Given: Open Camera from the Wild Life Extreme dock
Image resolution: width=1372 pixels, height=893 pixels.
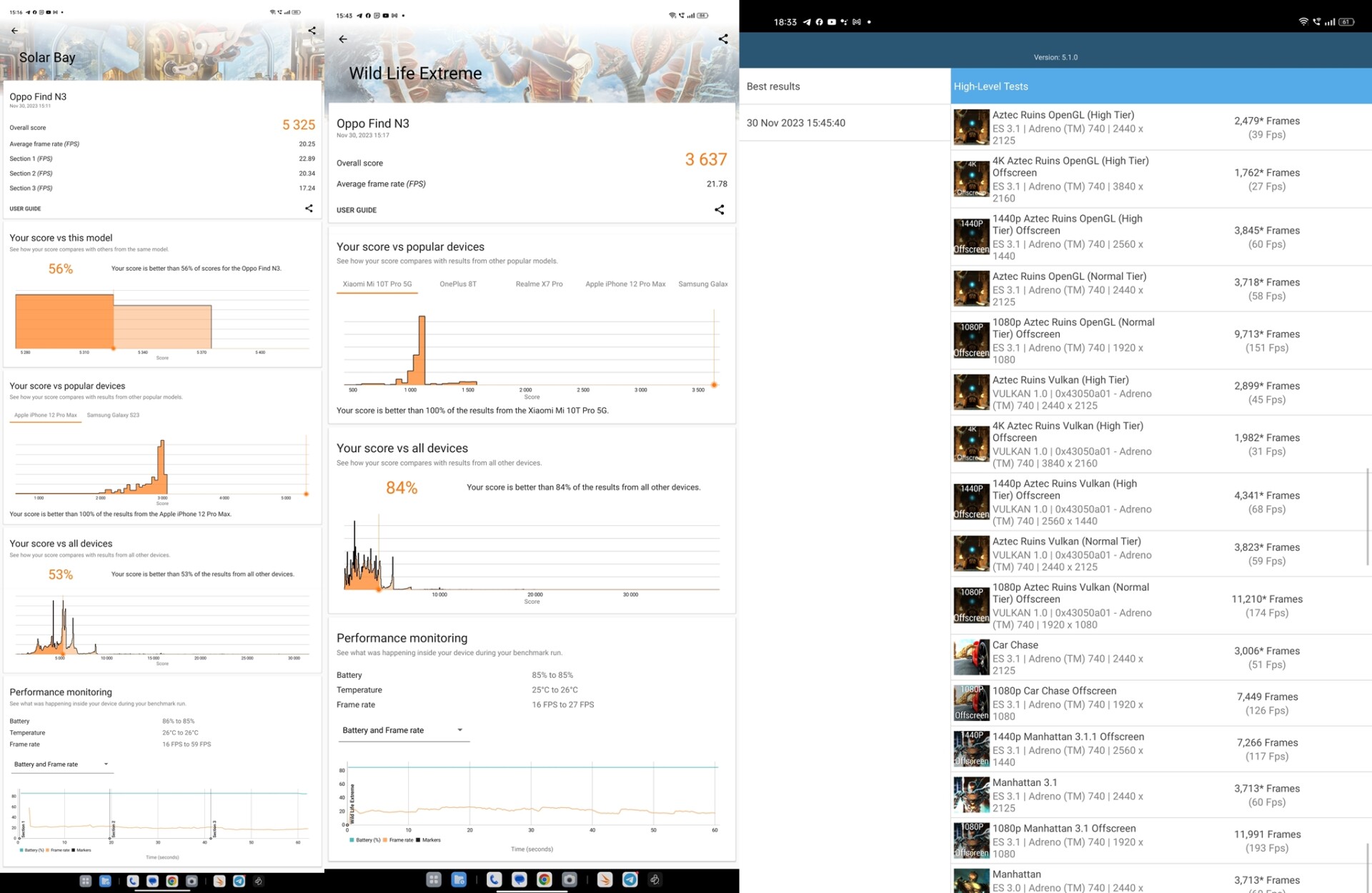Looking at the screenshot, I should coord(570,879).
